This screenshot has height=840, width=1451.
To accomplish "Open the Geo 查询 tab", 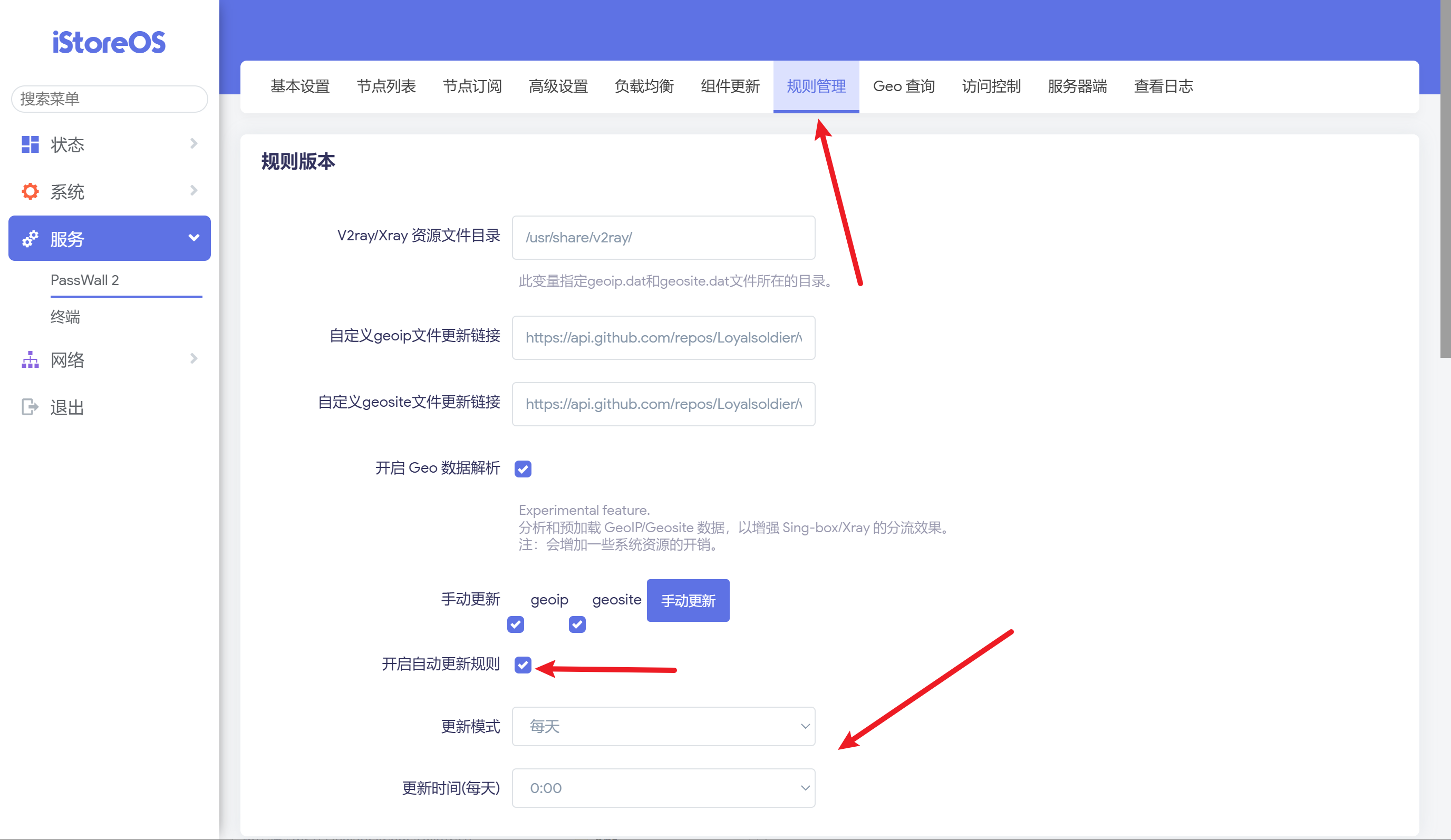I will [x=903, y=86].
